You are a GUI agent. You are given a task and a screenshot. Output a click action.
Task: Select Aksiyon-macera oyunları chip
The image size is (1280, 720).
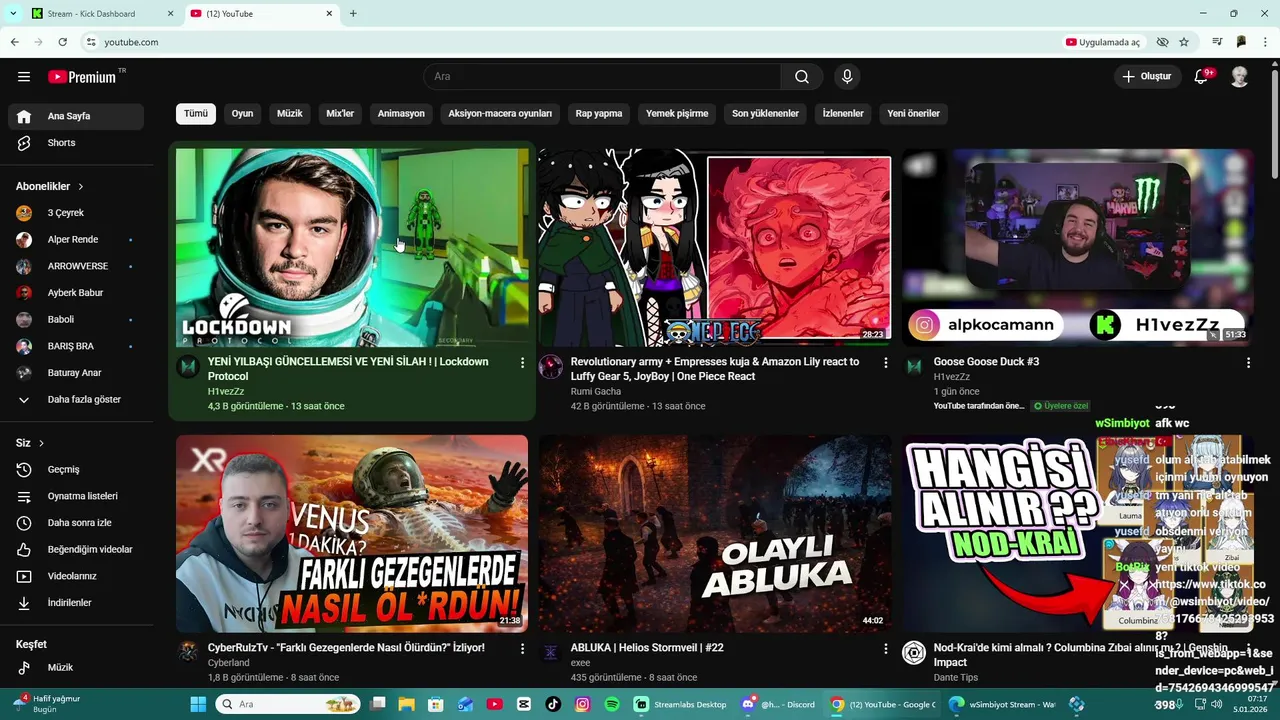tap(500, 113)
